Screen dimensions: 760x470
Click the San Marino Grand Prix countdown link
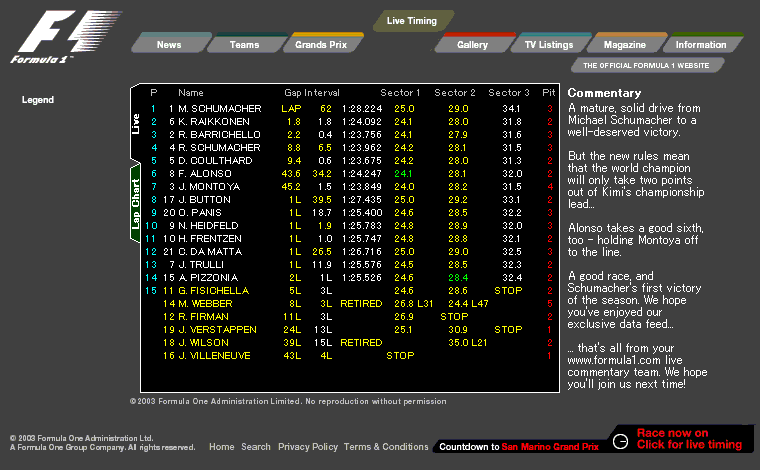(550, 447)
